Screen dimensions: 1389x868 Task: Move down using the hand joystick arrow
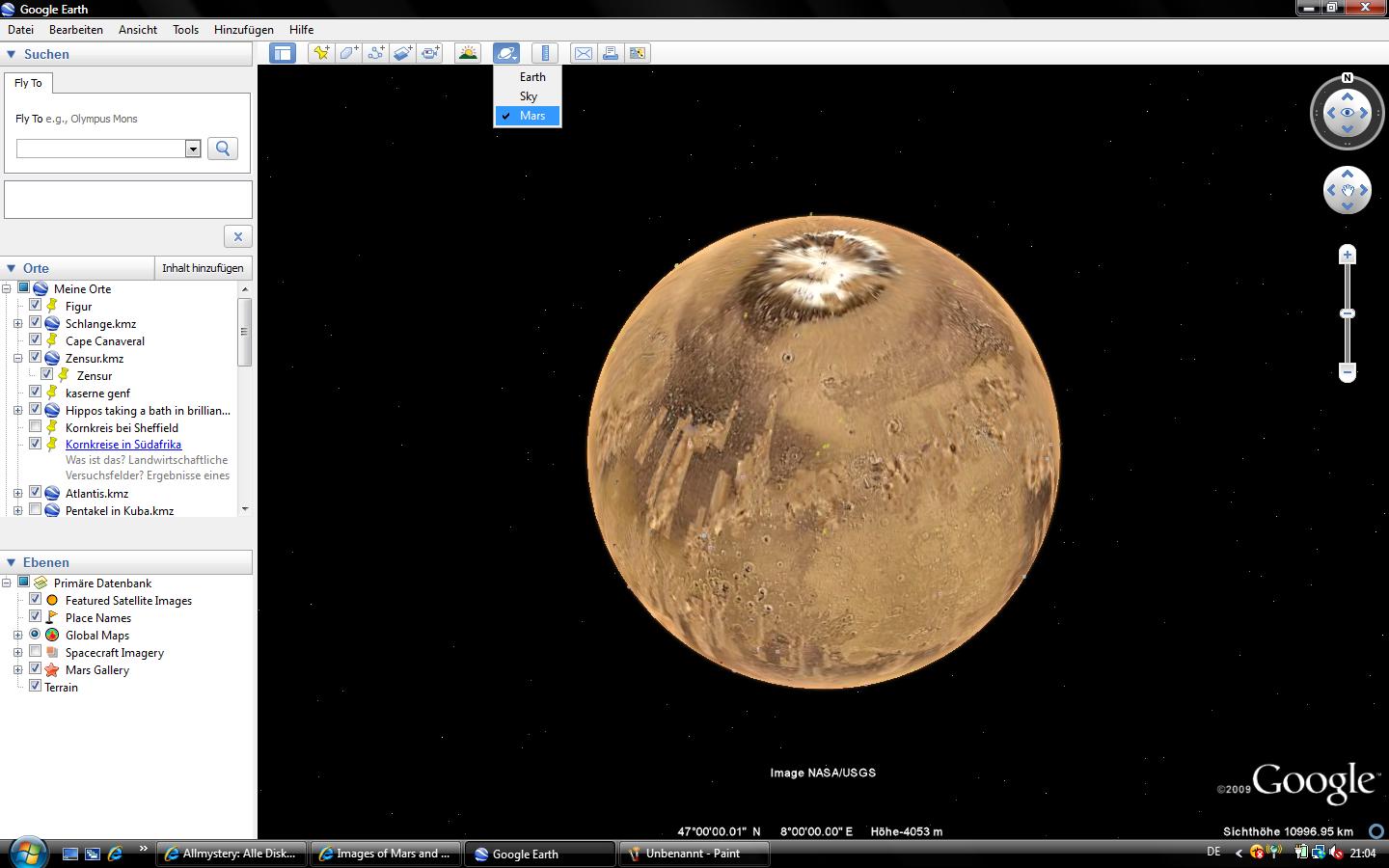click(1348, 205)
